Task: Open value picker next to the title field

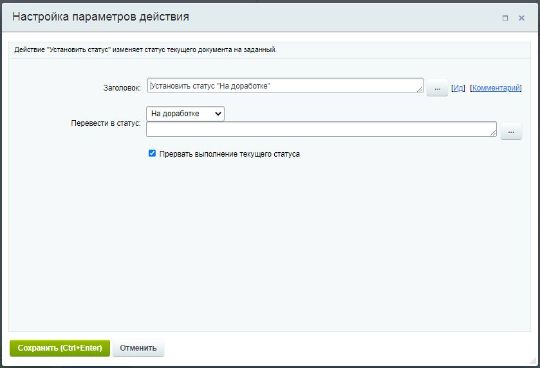Action: (437, 88)
